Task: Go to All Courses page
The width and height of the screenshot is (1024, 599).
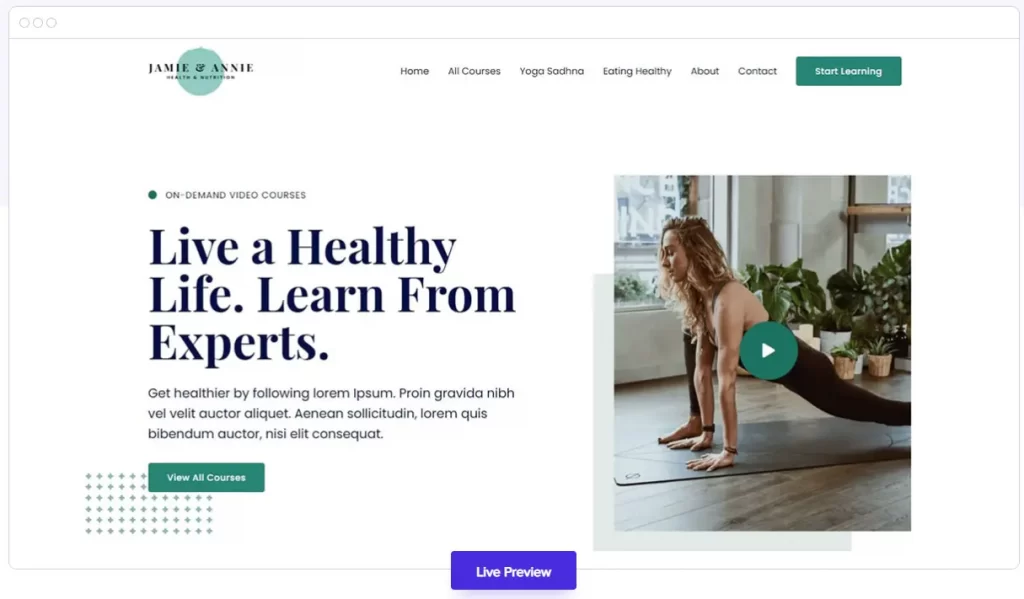Action: click(x=474, y=71)
